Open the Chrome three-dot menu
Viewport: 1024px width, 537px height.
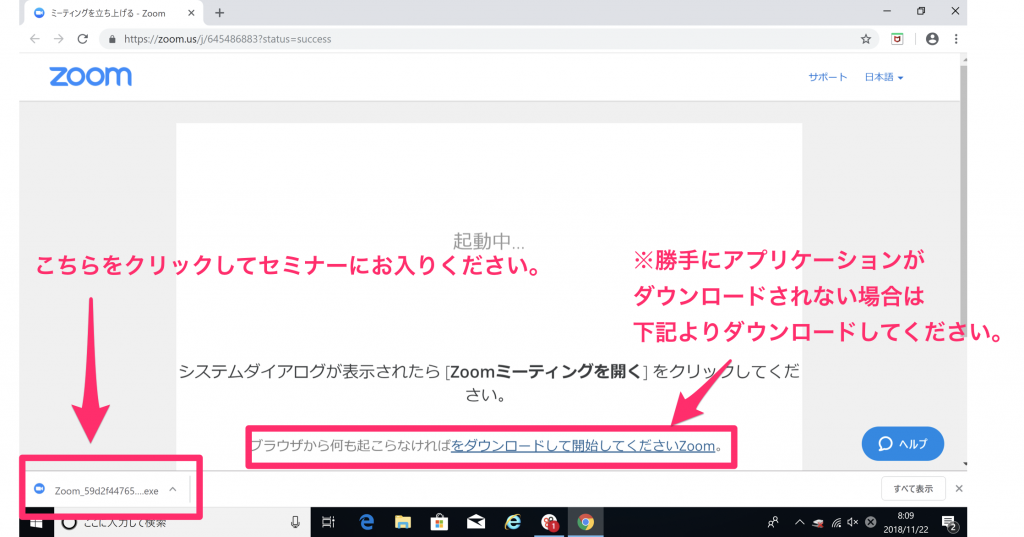(x=956, y=39)
